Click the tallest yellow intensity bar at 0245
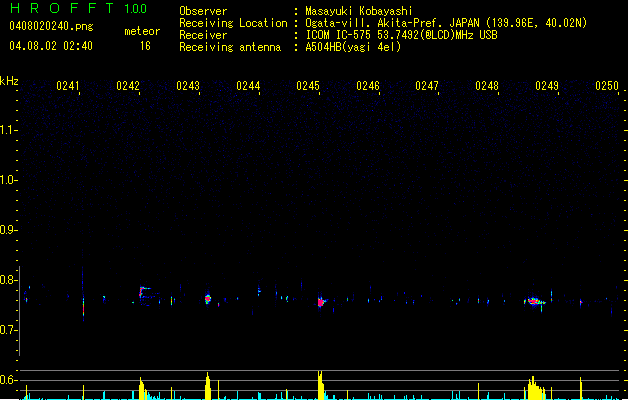The width and height of the screenshot is (629, 400). click(320, 385)
